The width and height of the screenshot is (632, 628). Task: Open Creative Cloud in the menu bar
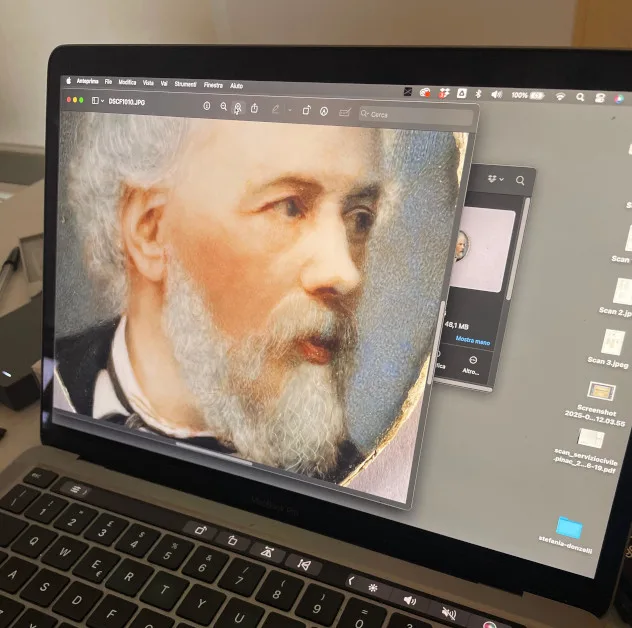click(425, 93)
